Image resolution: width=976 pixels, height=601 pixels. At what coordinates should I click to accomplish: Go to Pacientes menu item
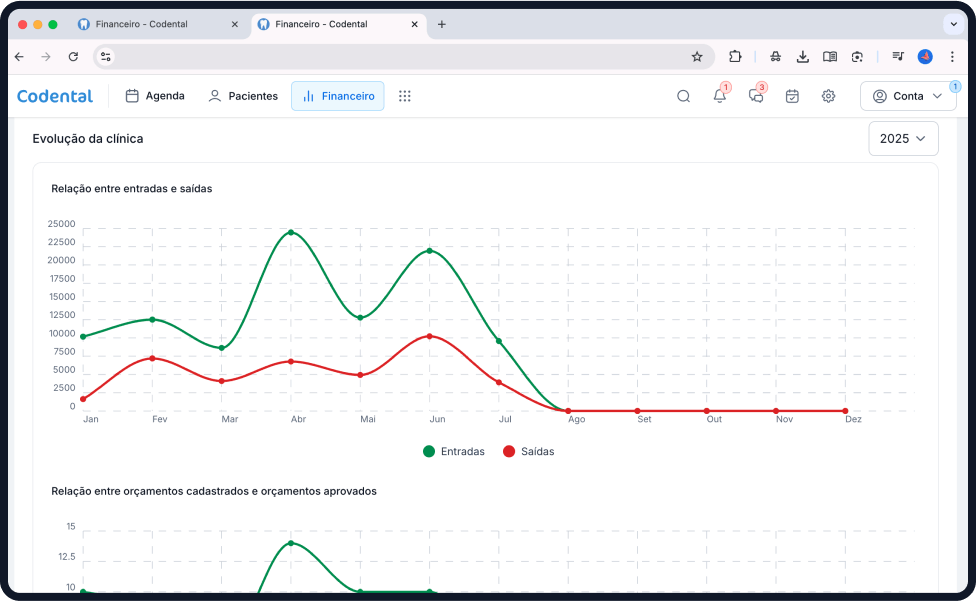[x=242, y=96]
